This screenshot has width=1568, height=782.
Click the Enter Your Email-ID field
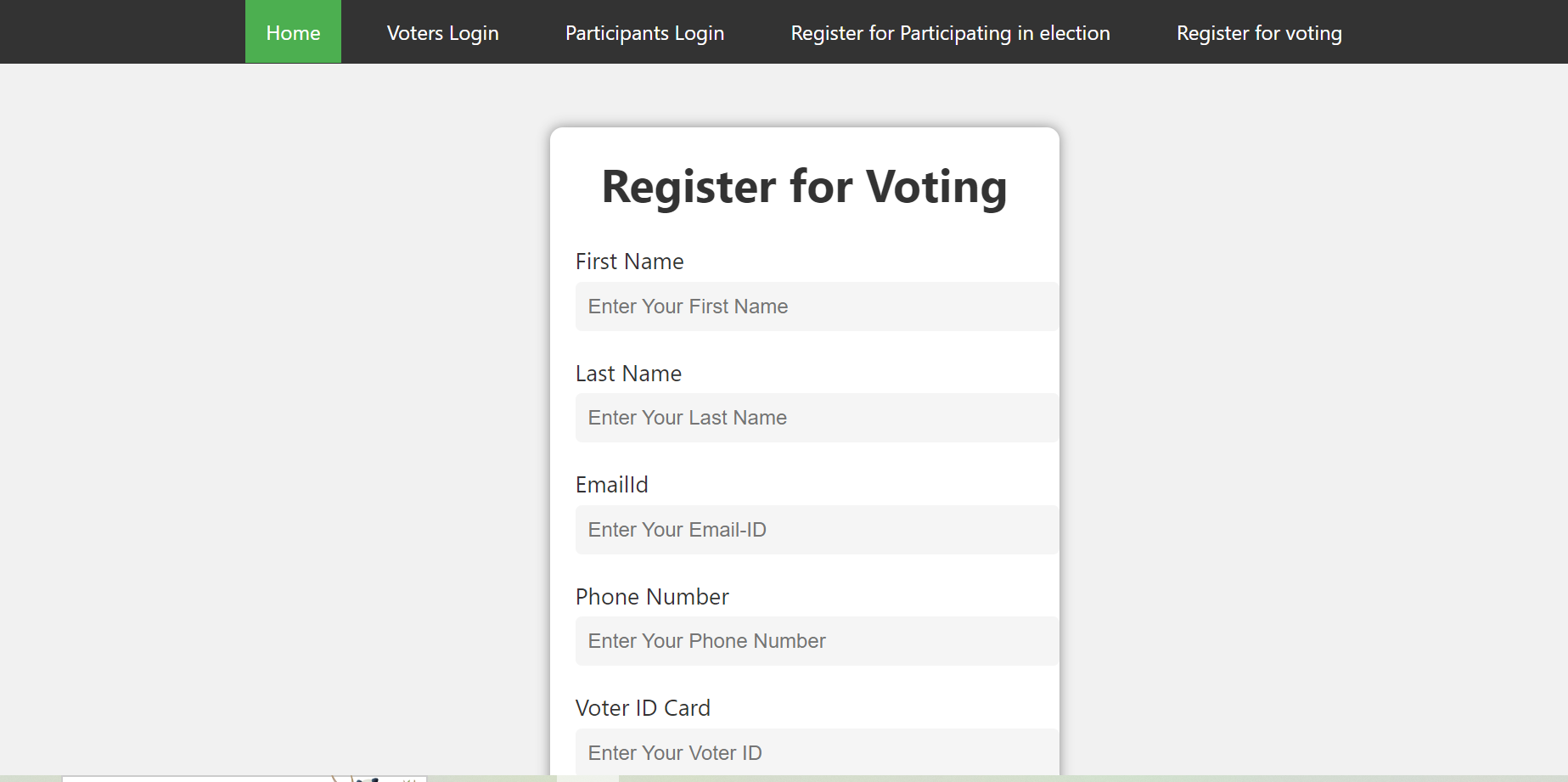coord(817,529)
